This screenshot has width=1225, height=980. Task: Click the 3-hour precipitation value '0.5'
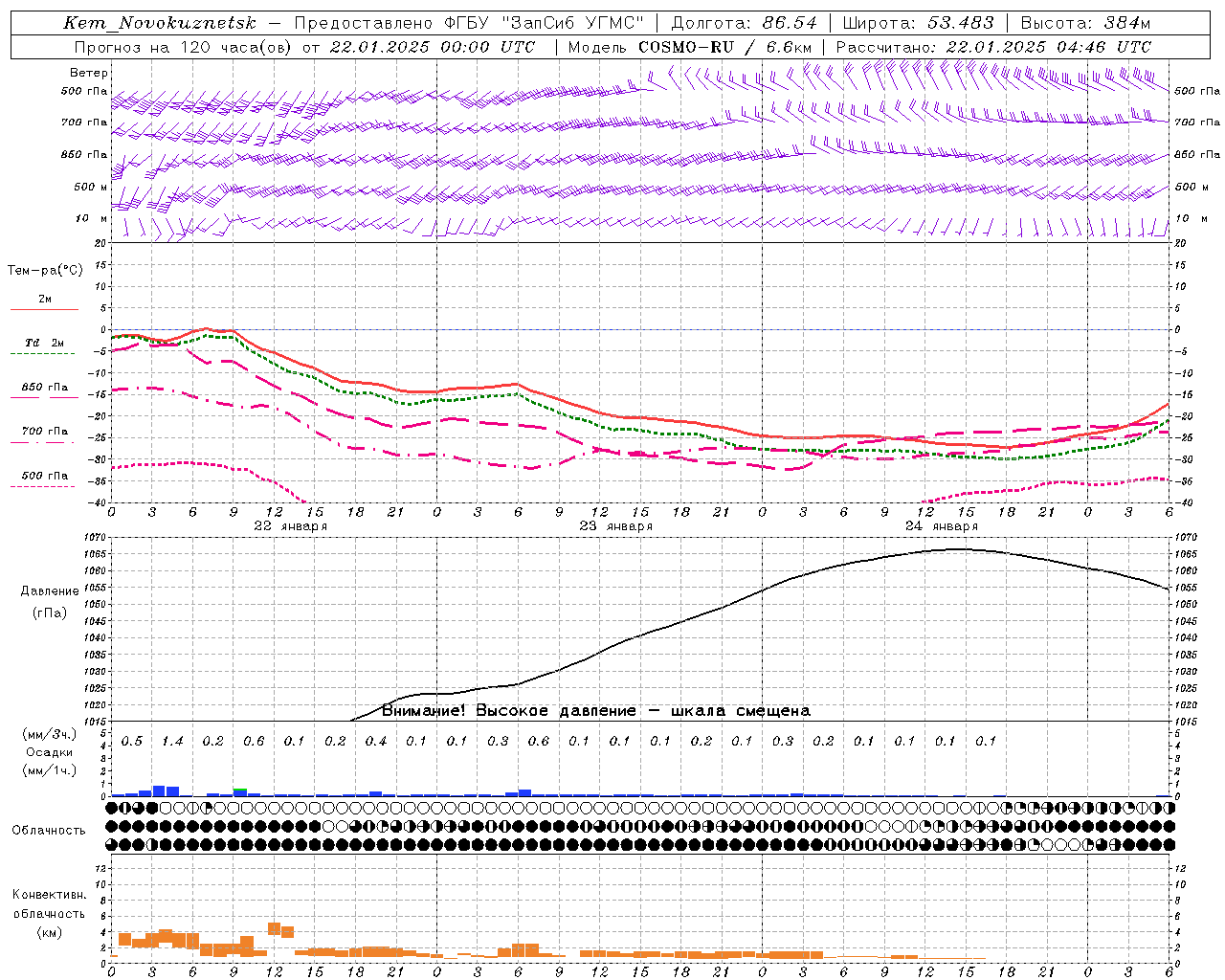132,741
